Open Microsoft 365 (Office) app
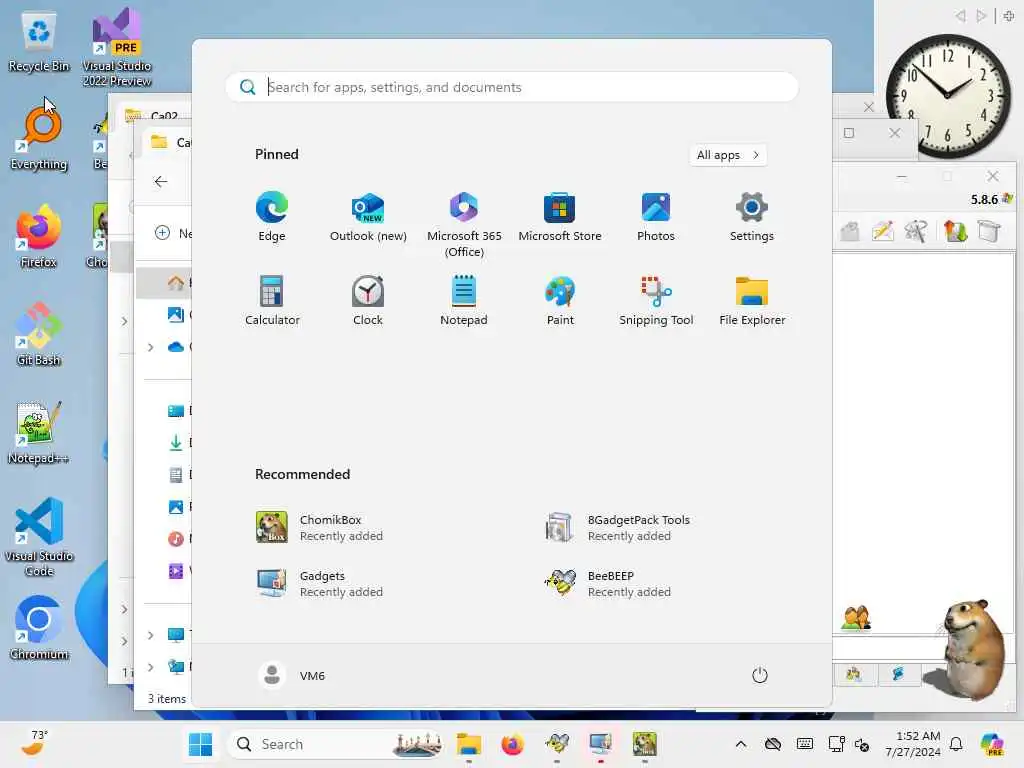Image resolution: width=1024 pixels, height=768 pixels. coord(464,225)
